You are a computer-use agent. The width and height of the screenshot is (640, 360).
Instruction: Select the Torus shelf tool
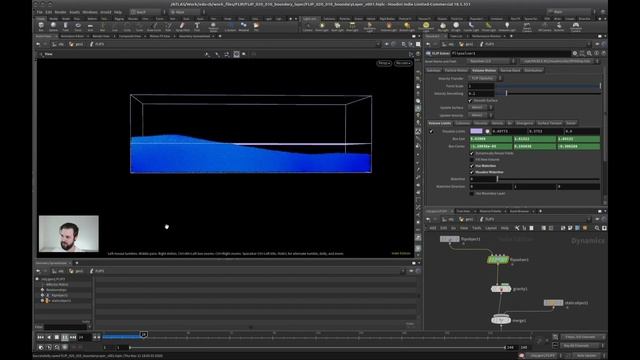[78, 27]
